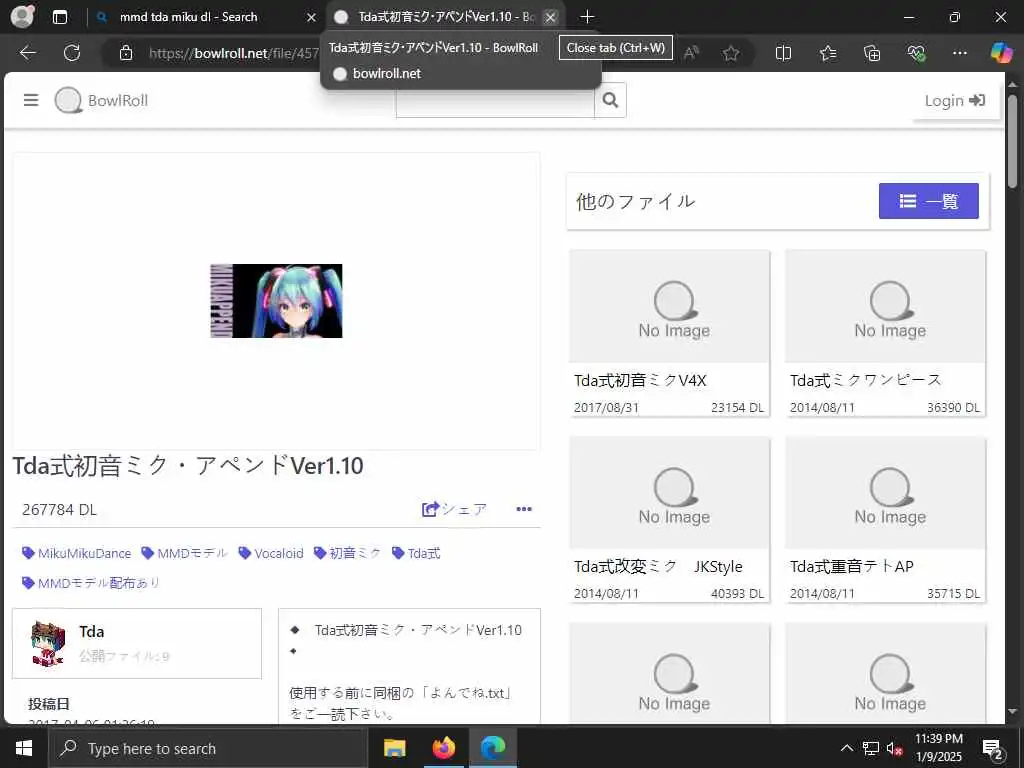The width and height of the screenshot is (1024, 768).
Task: Open a new tab
Action: pyautogui.click(x=588, y=17)
